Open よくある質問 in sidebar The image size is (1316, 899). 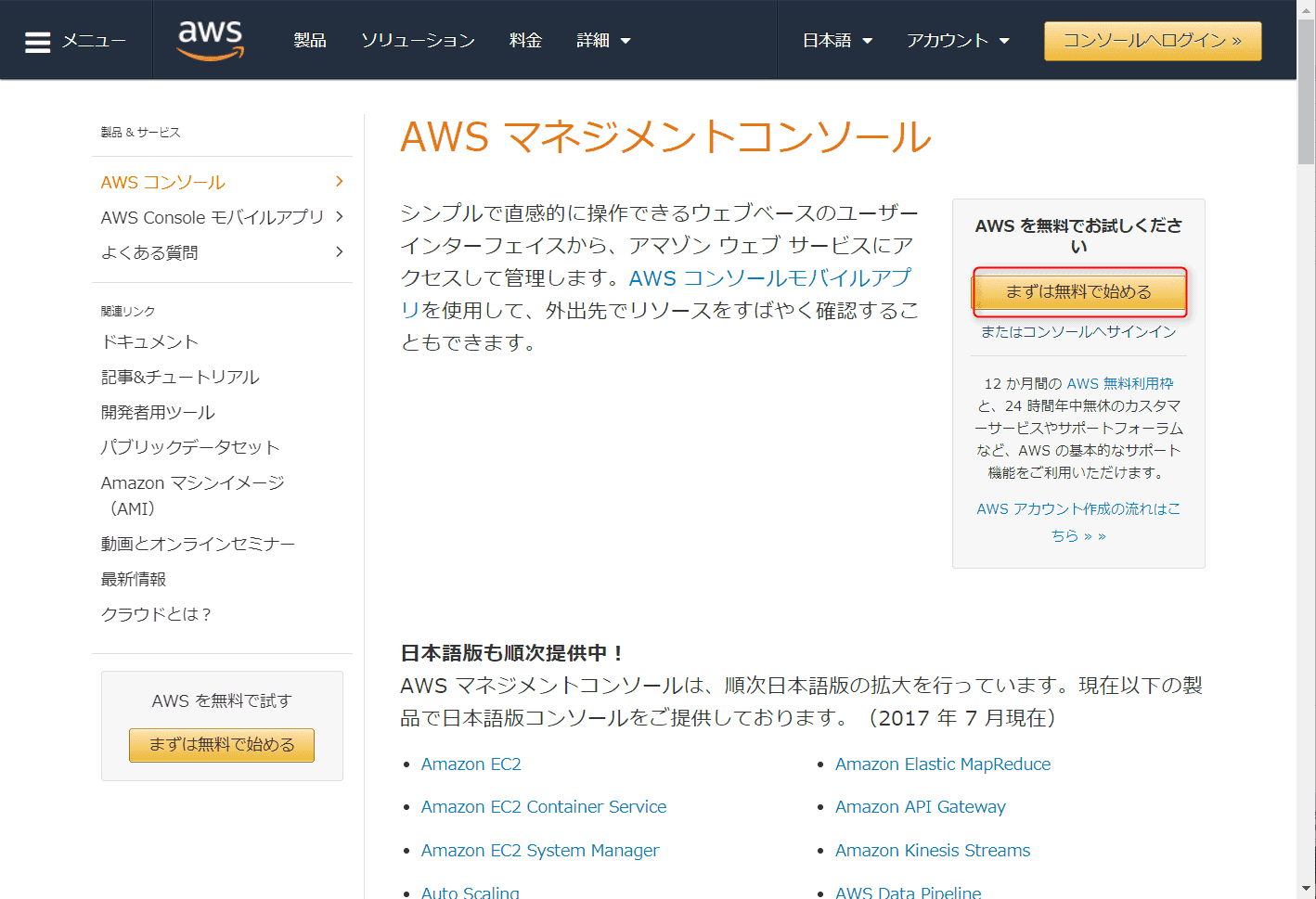149,252
